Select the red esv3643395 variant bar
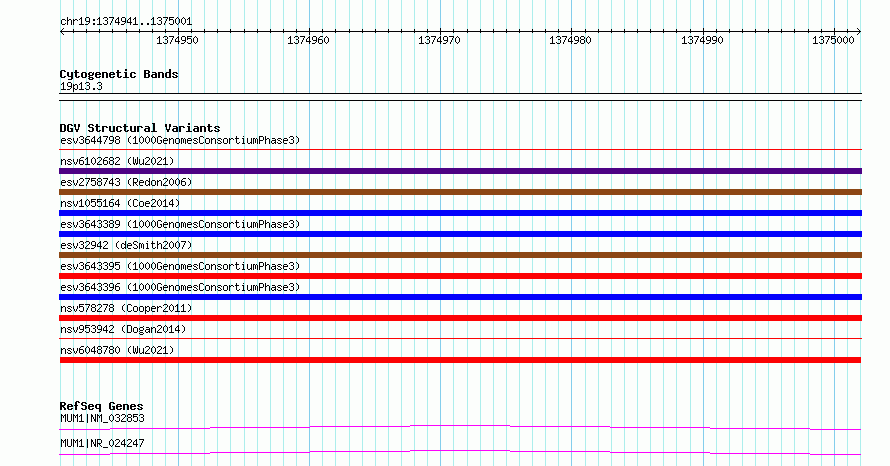Screen dimensions: 890x466 (x=460, y=276)
